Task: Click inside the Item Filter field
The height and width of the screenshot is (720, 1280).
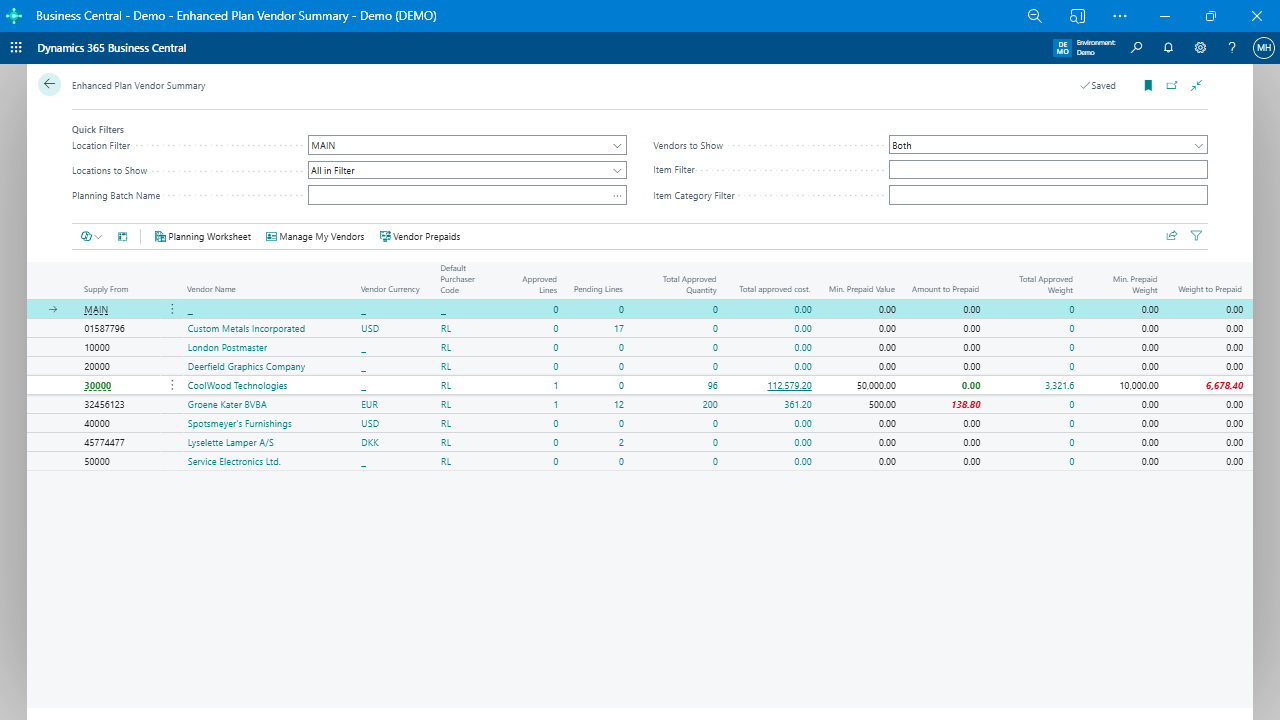Action: click(1048, 169)
